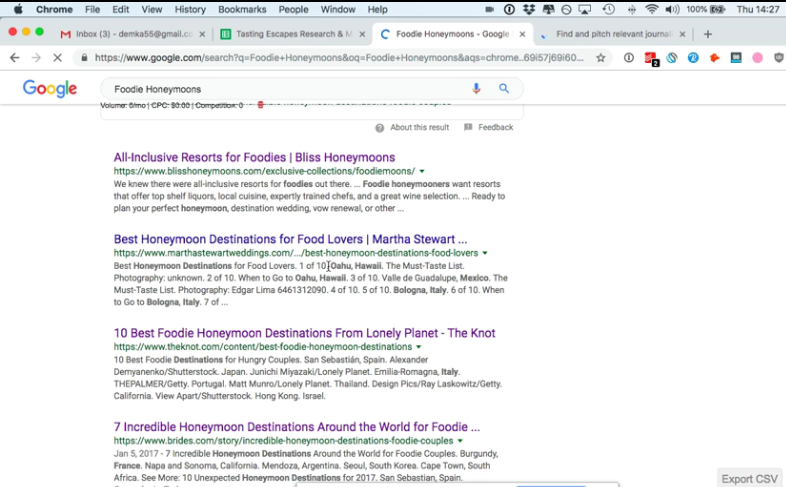Go to Google homepage via logo

tap(50, 89)
